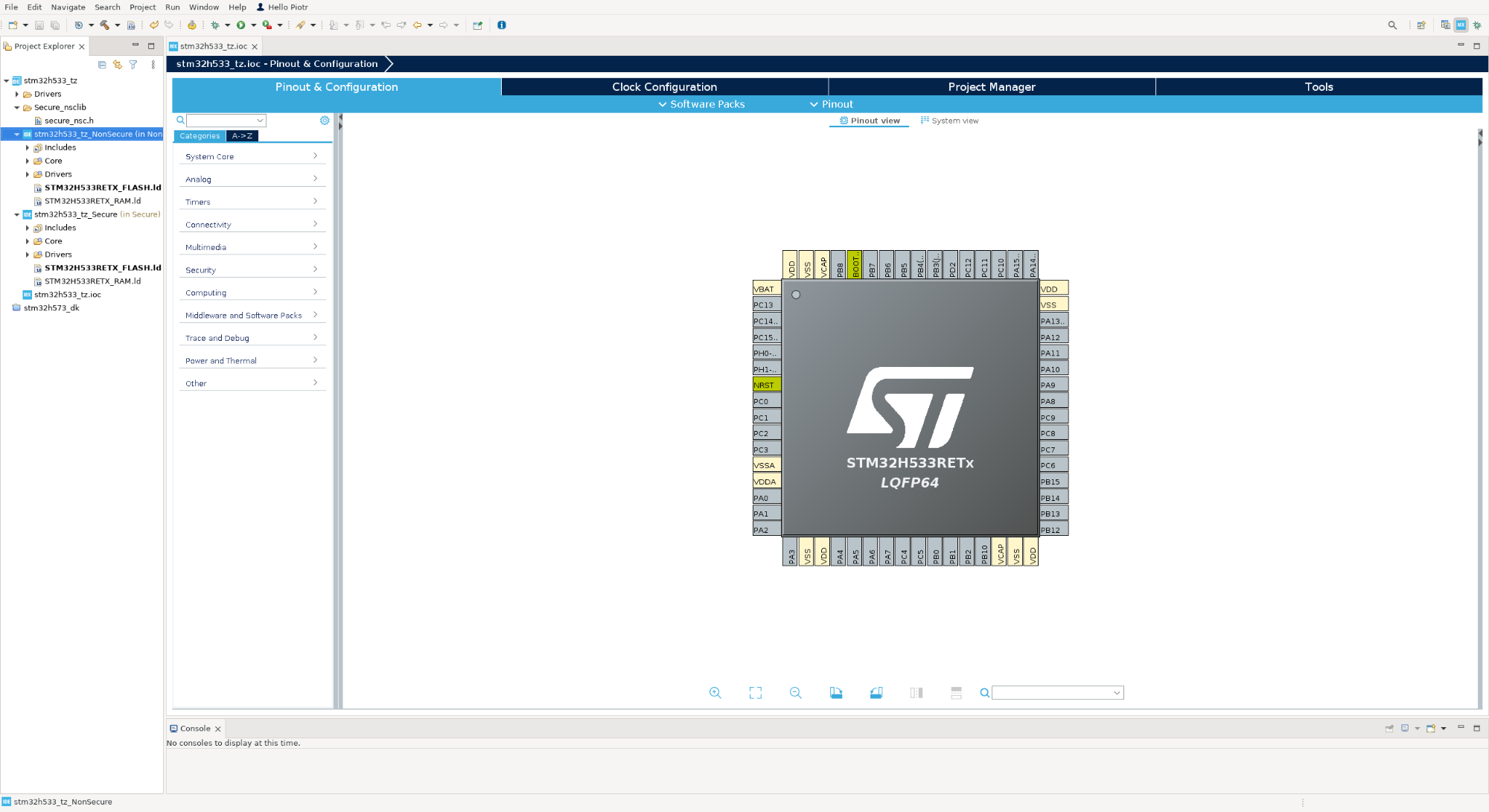Click the last edit location arrow icon

pos(386,25)
